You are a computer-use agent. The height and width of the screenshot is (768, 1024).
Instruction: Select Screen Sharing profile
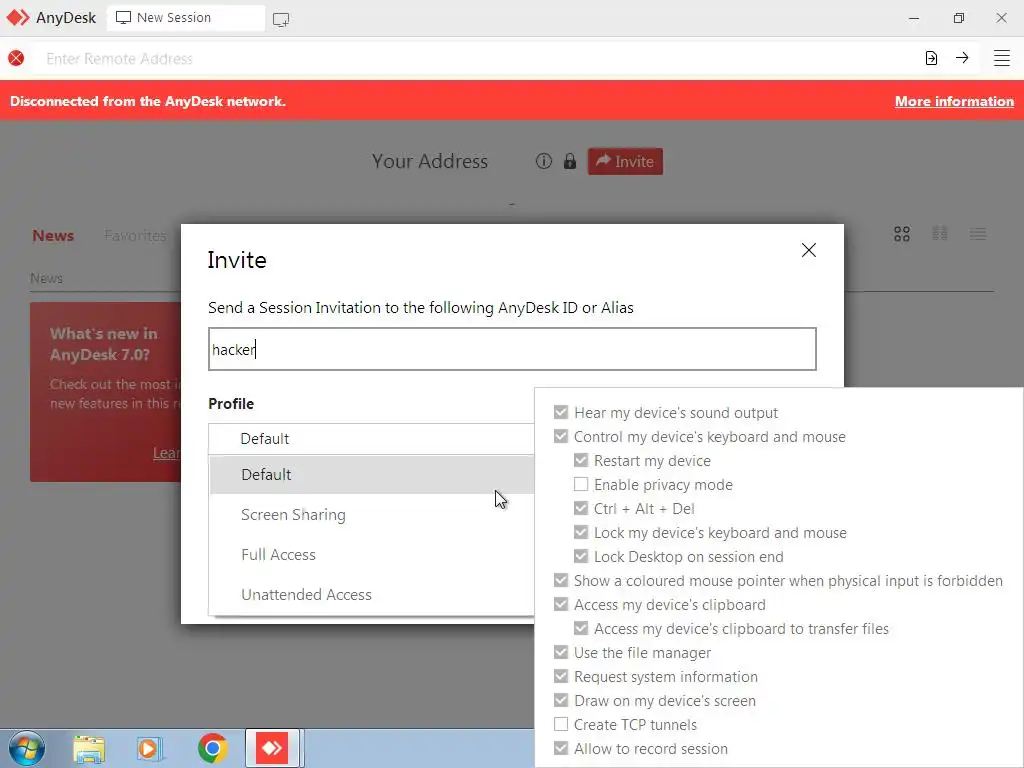click(x=372, y=515)
